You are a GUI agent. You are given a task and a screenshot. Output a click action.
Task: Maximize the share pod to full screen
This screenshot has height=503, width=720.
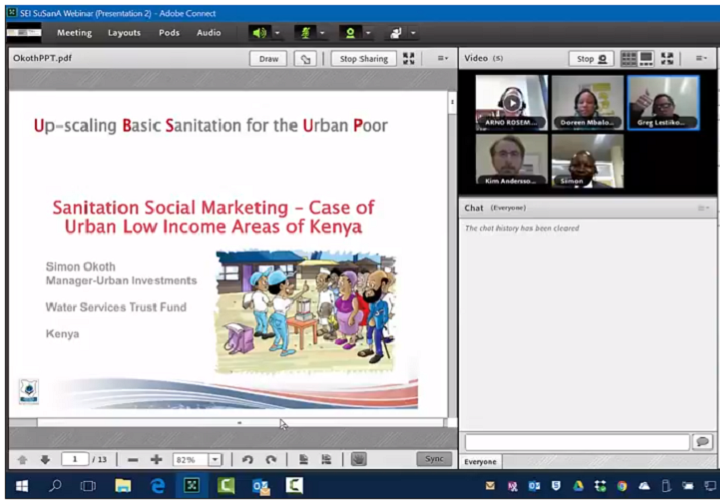pos(409,59)
